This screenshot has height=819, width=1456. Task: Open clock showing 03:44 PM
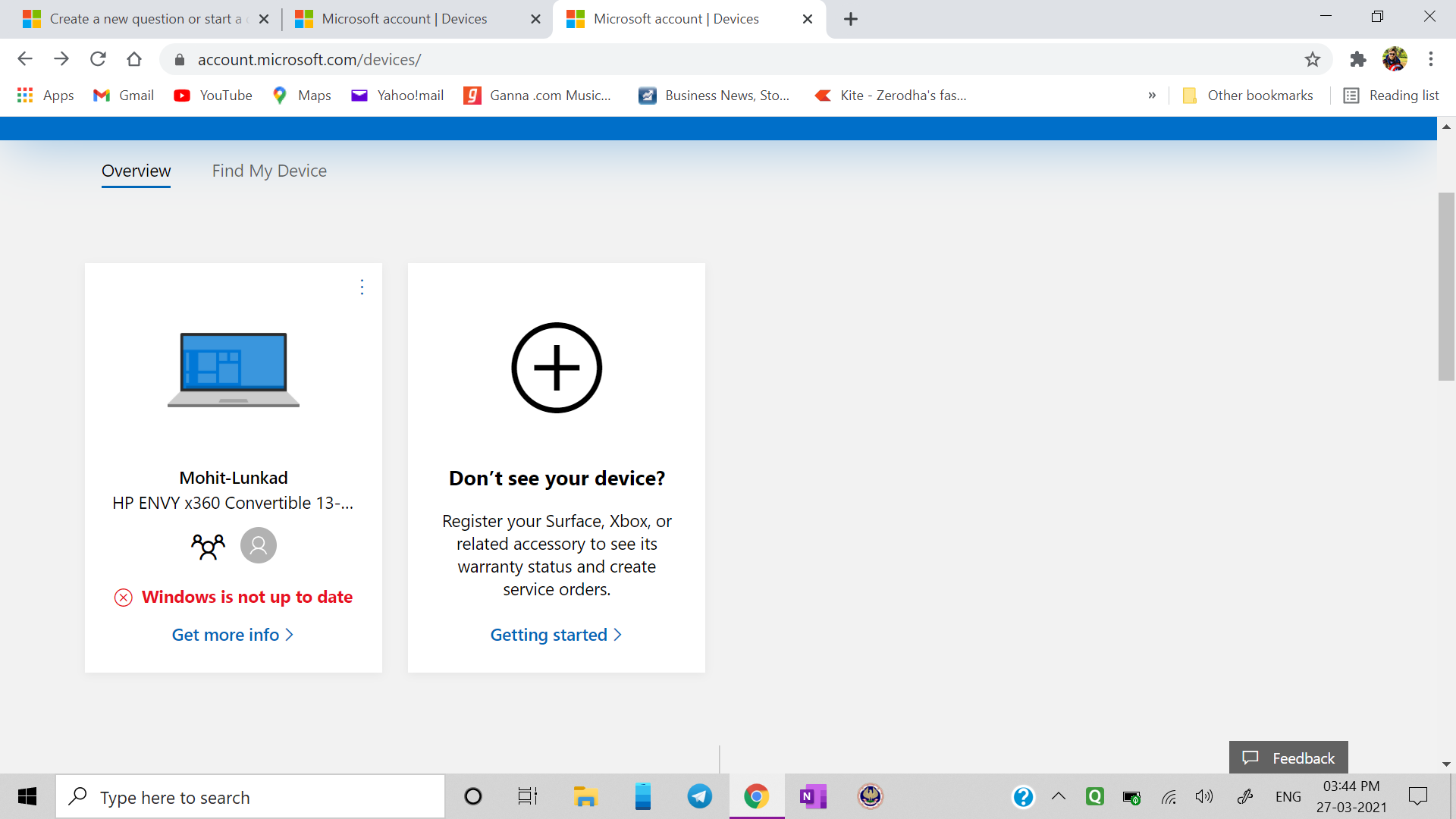point(1351,796)
